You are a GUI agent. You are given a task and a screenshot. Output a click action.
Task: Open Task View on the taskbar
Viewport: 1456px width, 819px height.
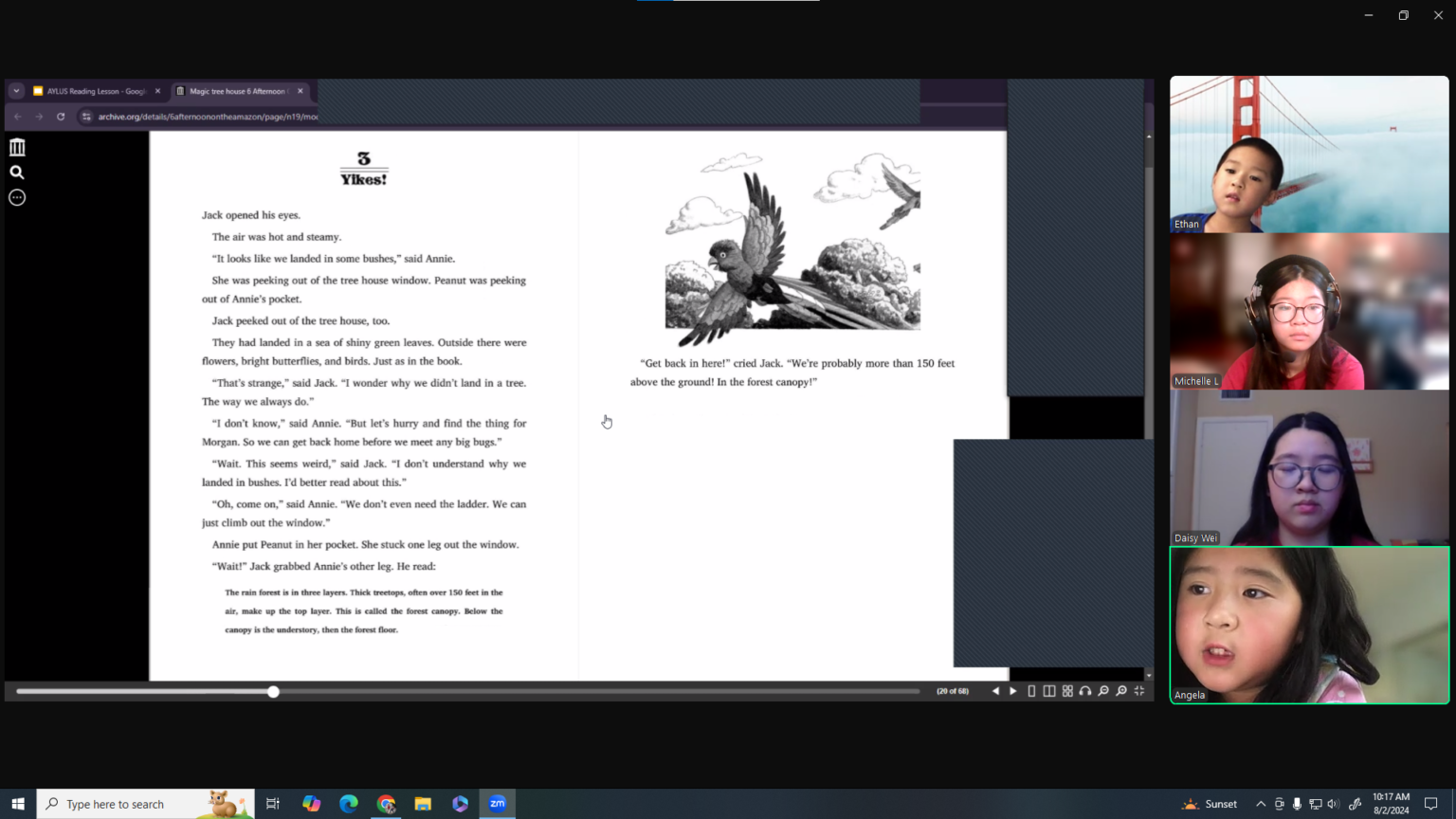click(273, 804)
